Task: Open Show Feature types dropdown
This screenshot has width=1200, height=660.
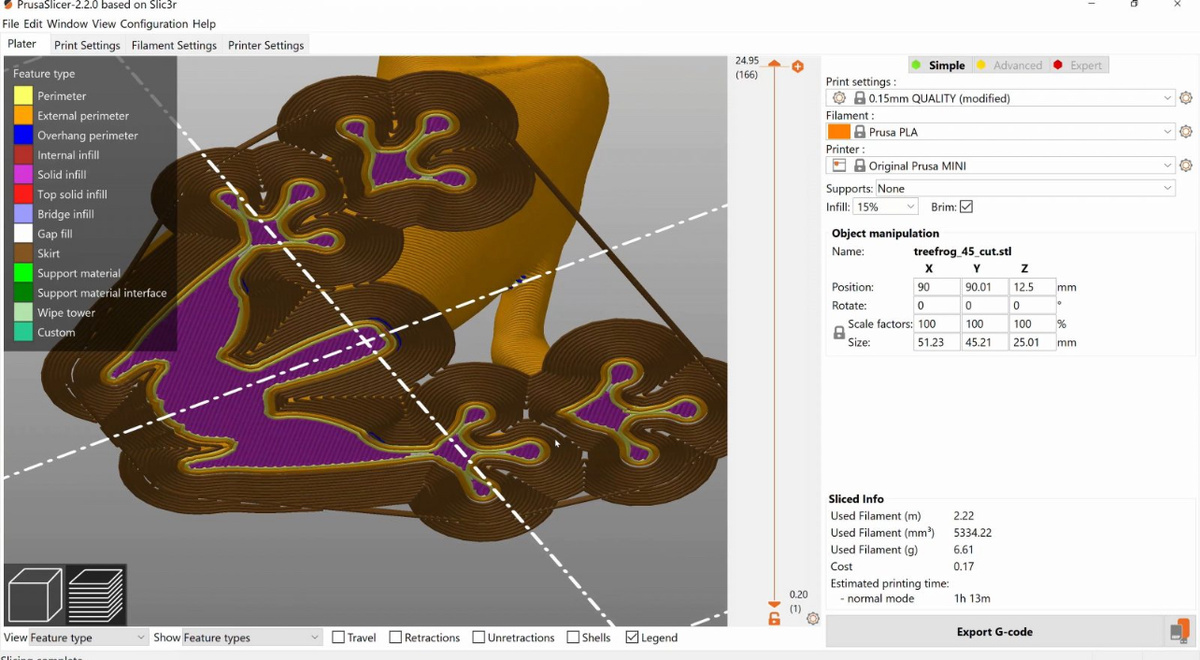Action: point(252,637)
